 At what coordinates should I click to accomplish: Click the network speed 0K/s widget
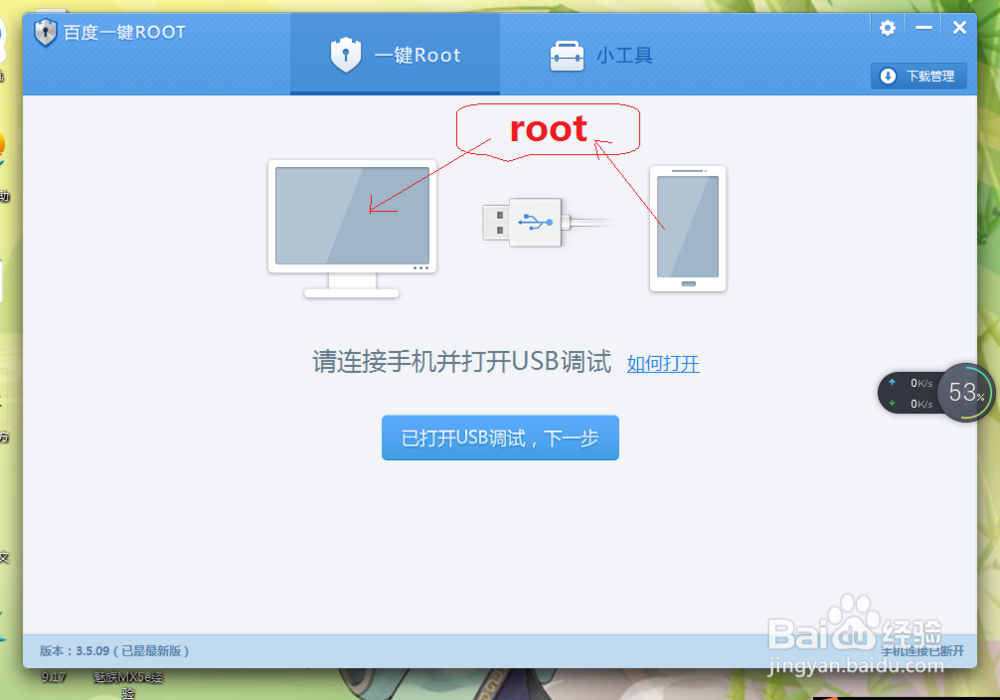(909, 393)
